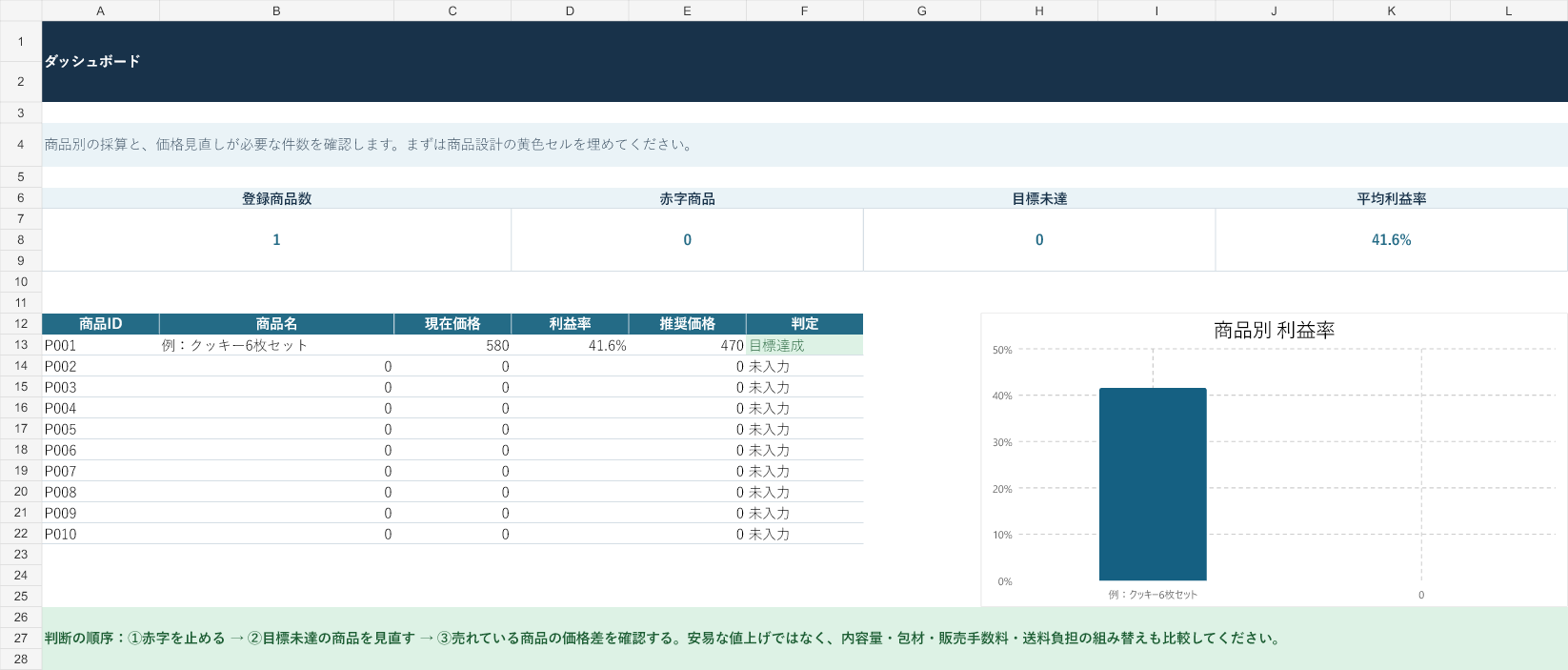Click the 商品ID table header

click(101, 324)
